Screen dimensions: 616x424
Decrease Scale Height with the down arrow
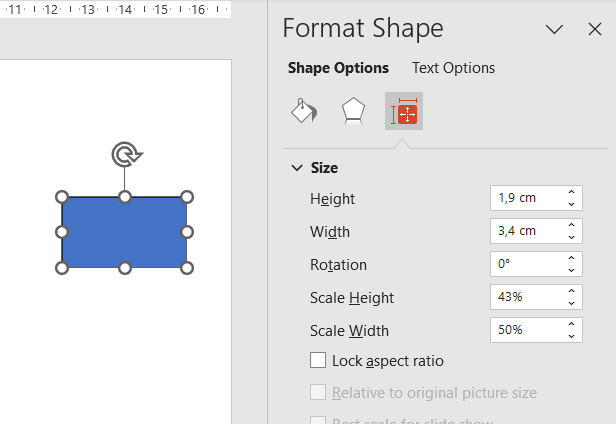click(x=571, y=303)
